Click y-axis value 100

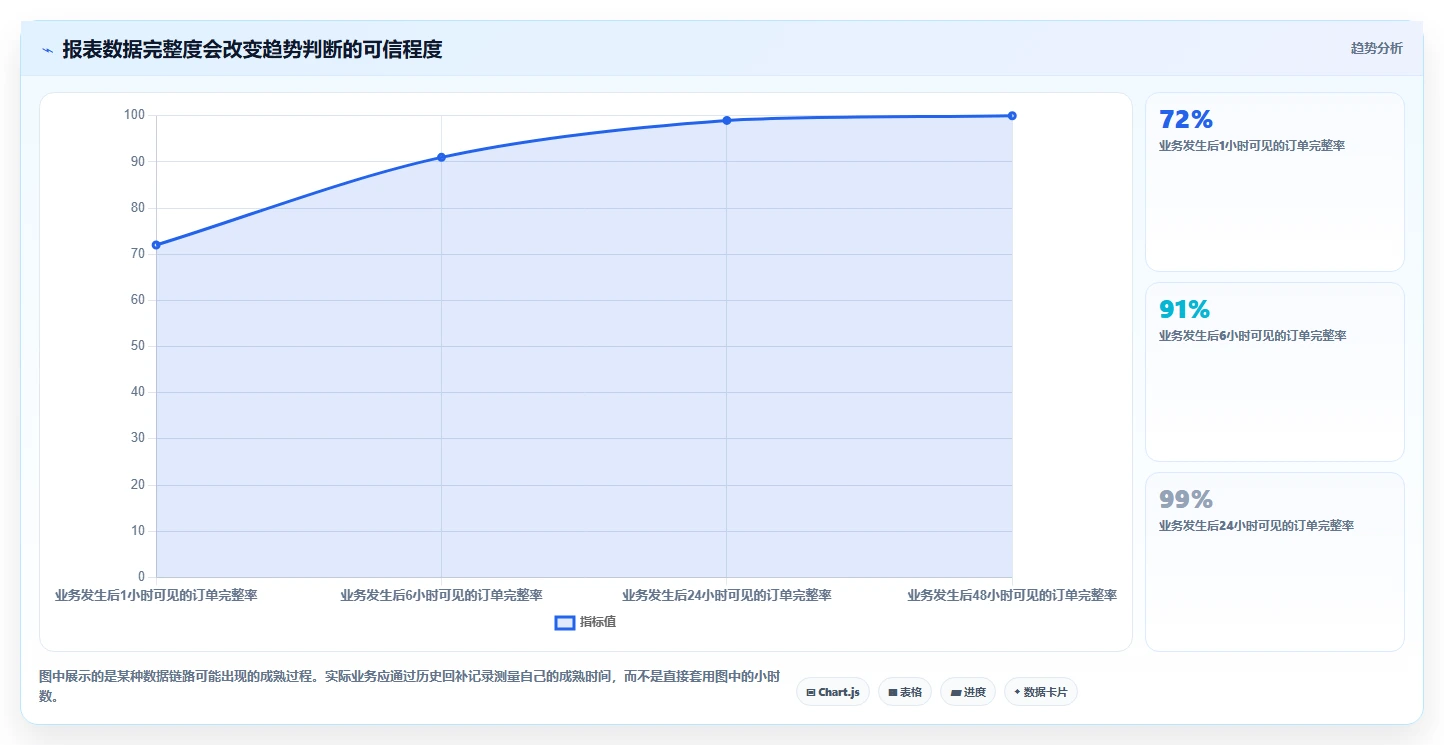135,115
